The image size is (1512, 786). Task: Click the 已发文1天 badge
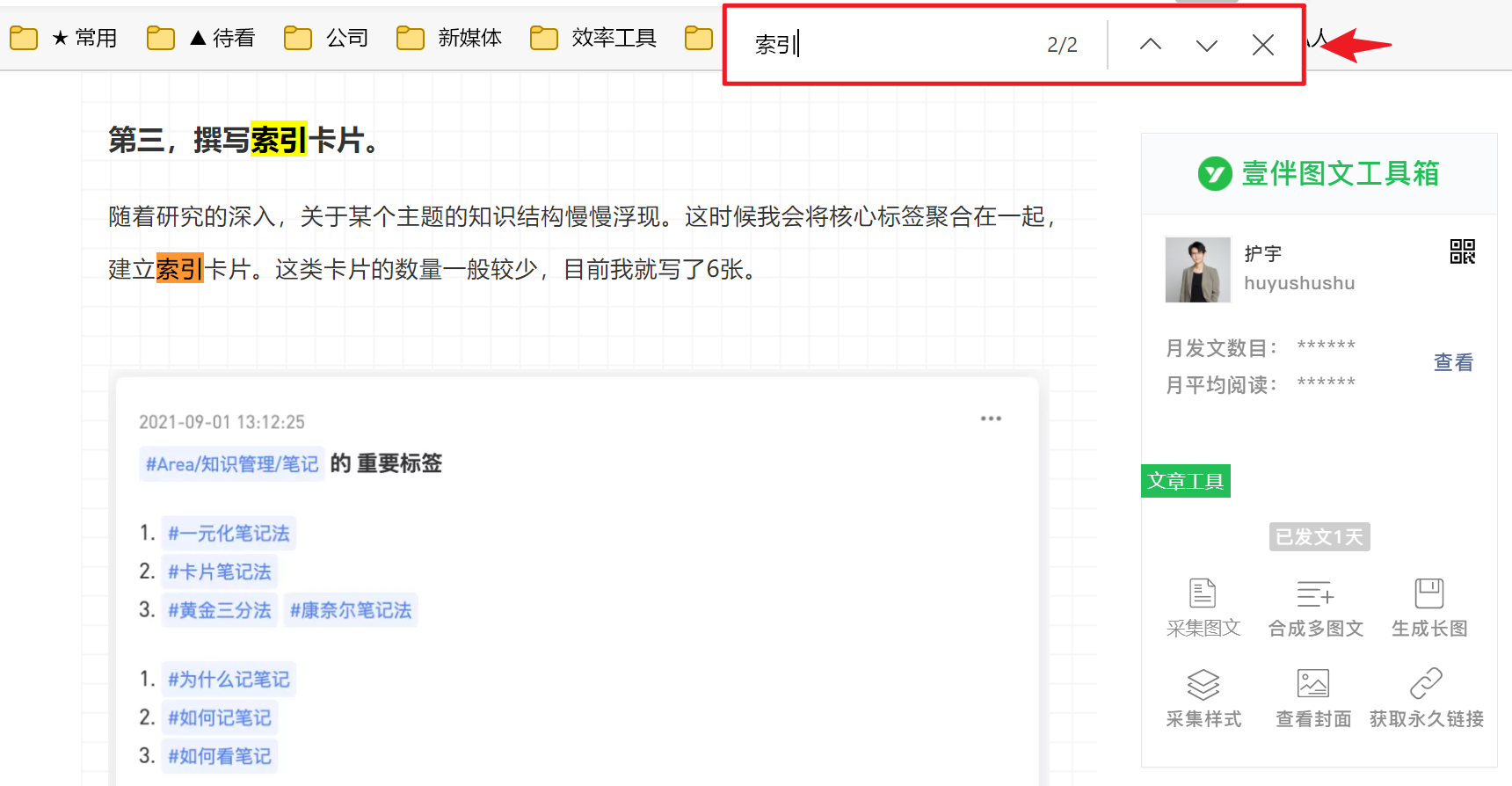pyautogui.click(x=1319, y=536)
